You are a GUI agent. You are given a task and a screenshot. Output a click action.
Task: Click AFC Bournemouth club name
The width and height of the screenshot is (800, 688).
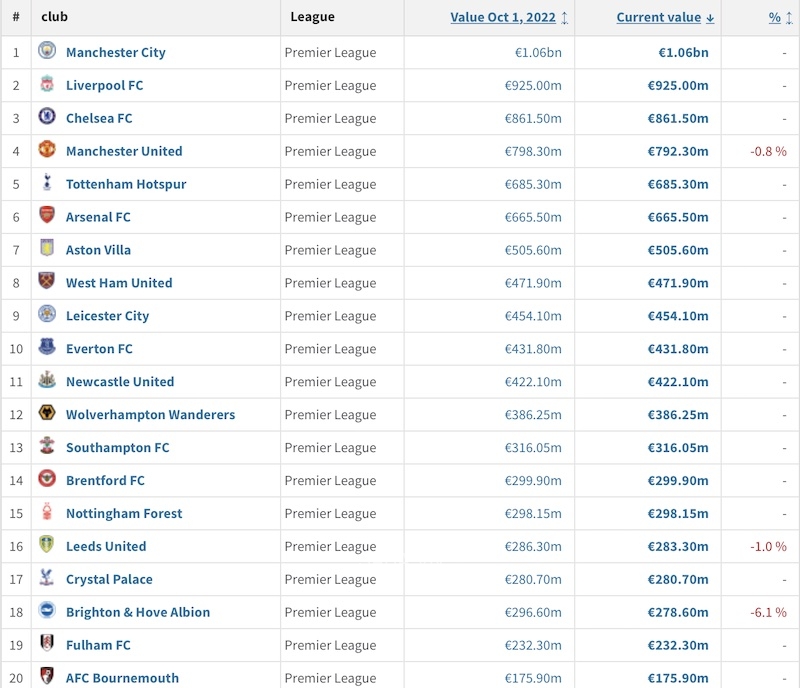click(x=122, y=678)
